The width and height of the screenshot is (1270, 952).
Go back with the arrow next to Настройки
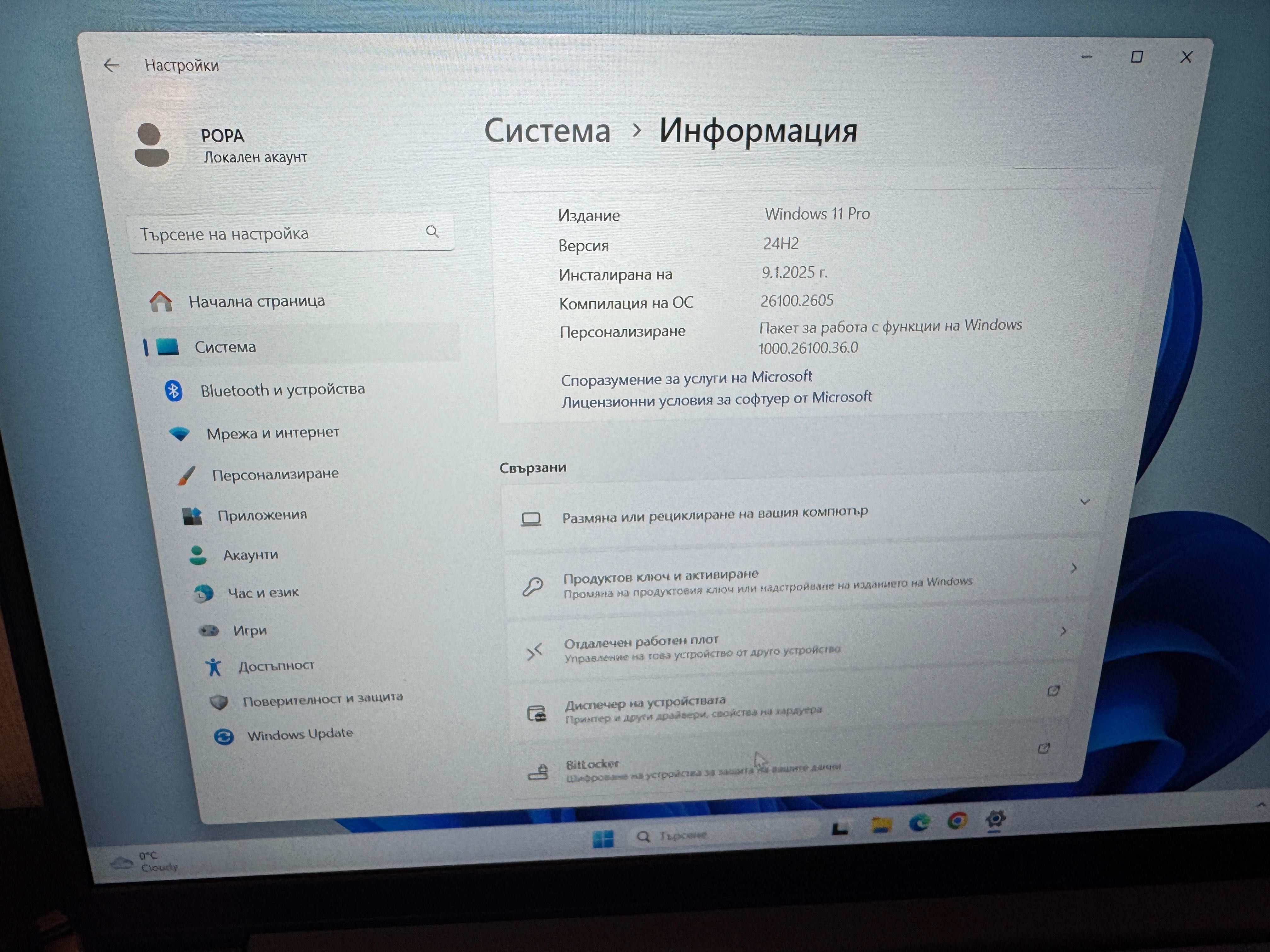[111, 65]
